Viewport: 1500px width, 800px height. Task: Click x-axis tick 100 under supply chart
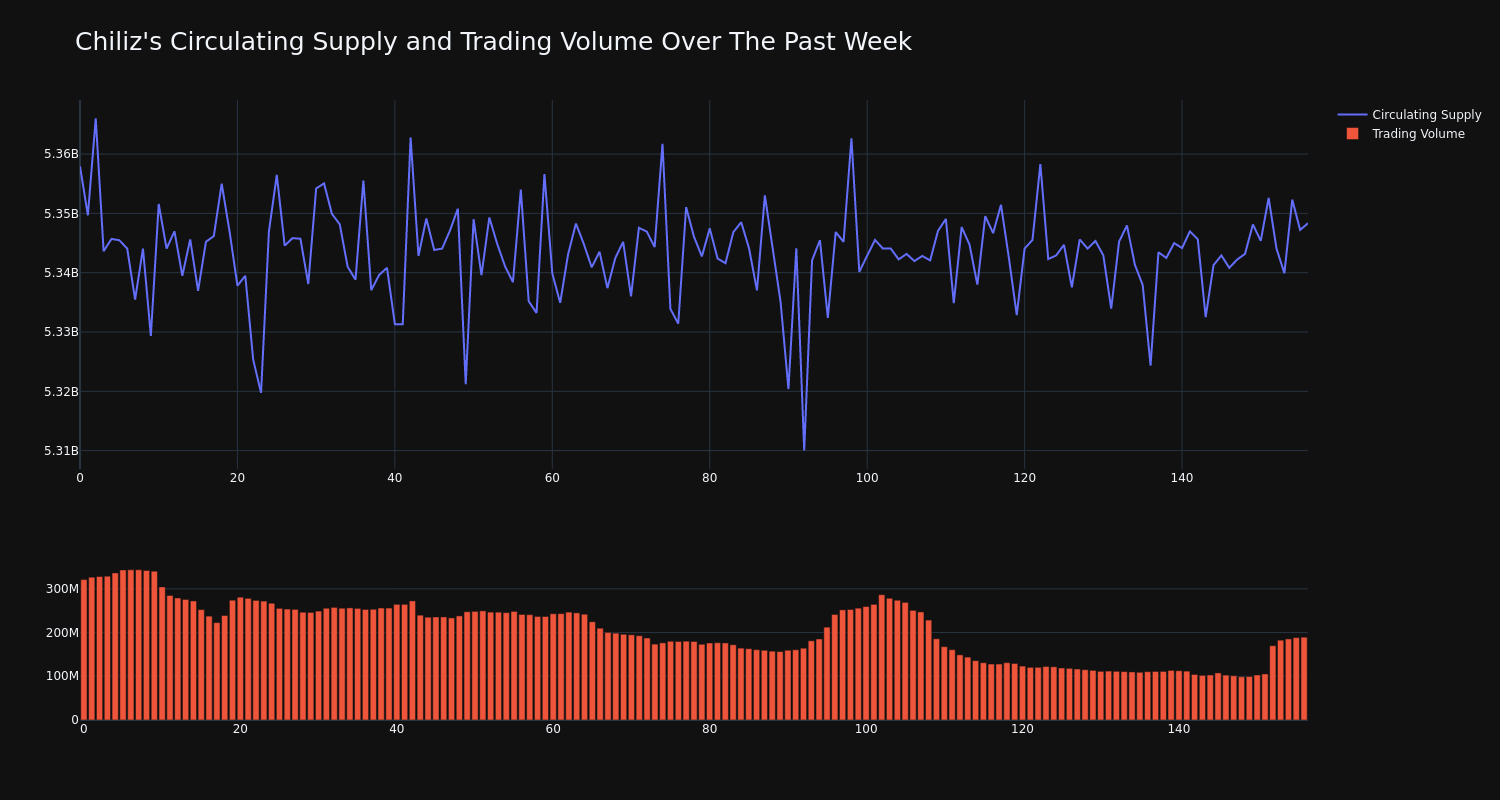point(867,478)
